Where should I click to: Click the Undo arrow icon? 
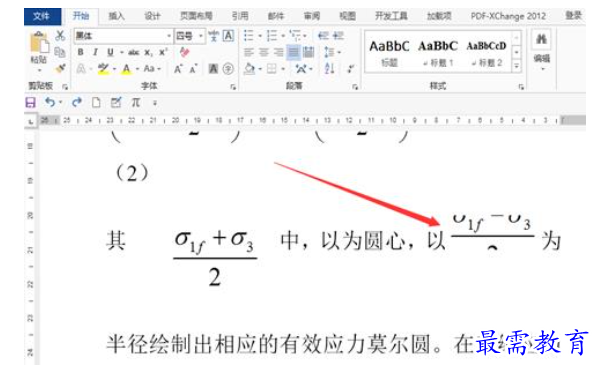tap(50, 102)
